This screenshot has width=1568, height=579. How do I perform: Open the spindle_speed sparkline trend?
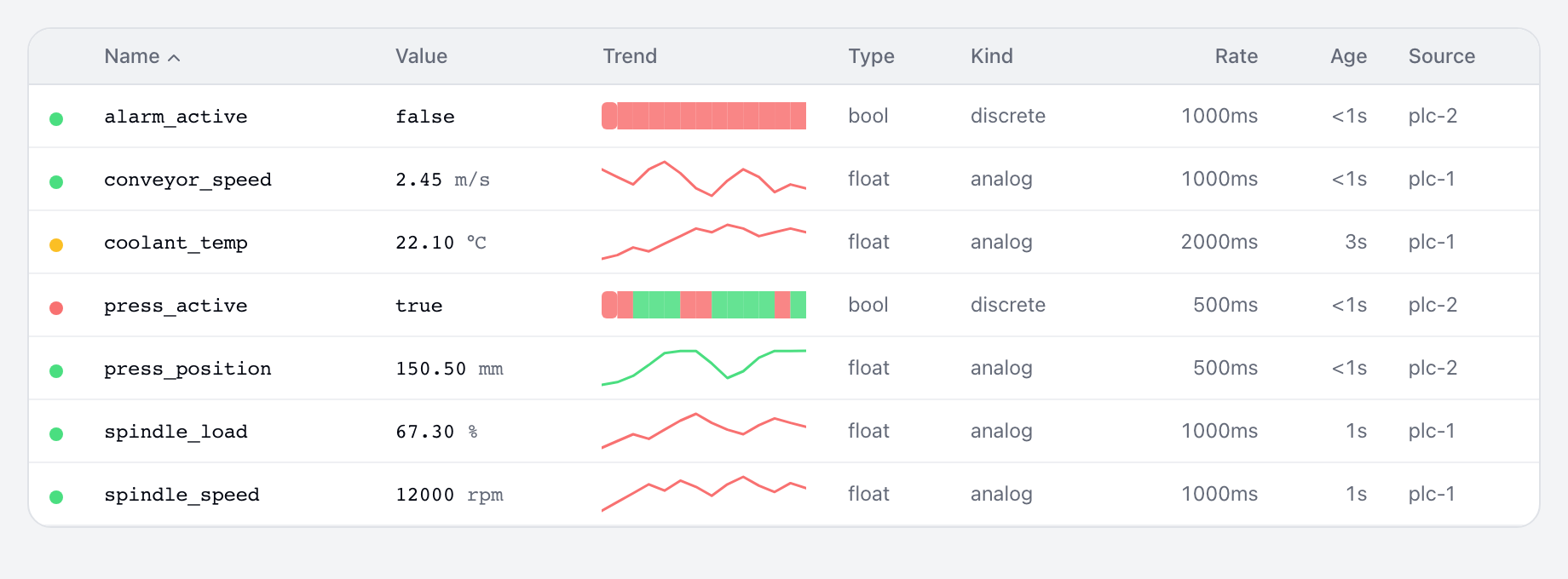[x=704, y=494]
